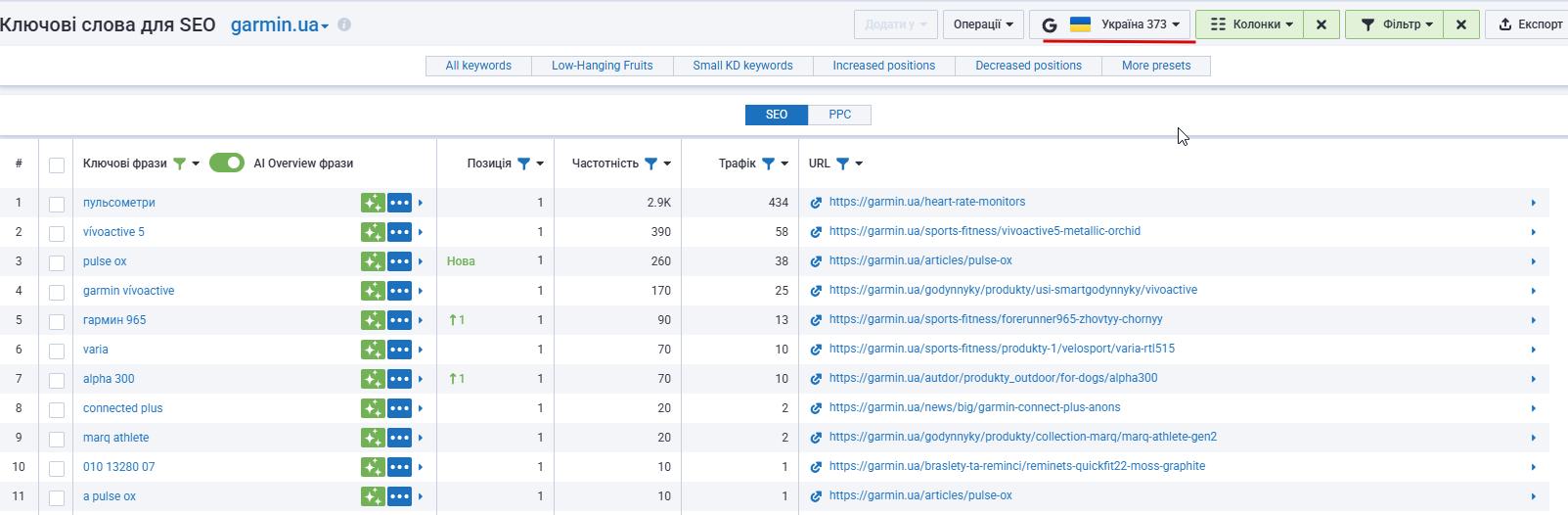Click the AI sparkle icon for garmin vivoactive
Viewport: 1568px width, 515px height.
click(373, 291)
